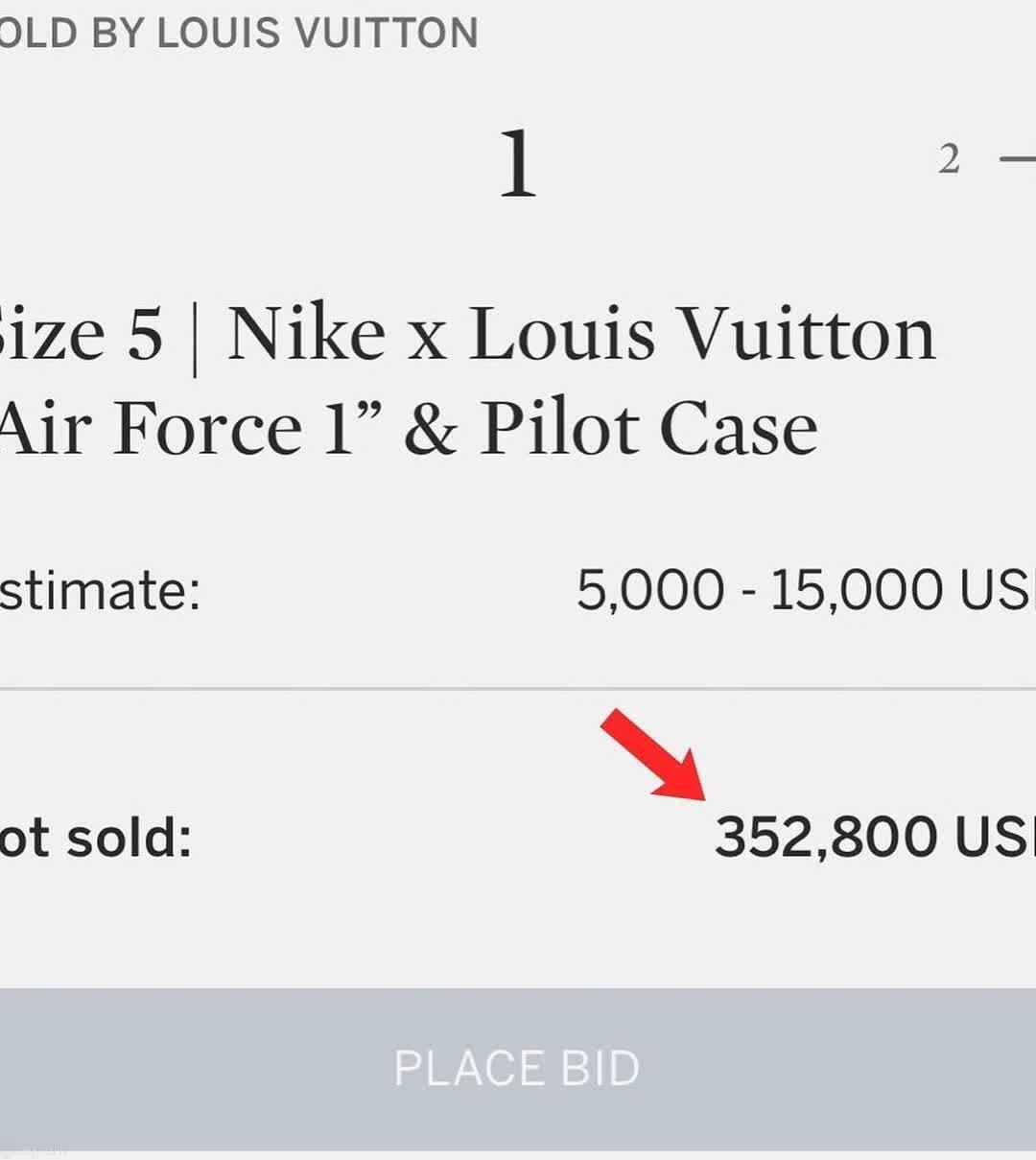Click the 5,000 low estimate figure
This screenshot has width=1036, height=1160.
tap(649, 589)
